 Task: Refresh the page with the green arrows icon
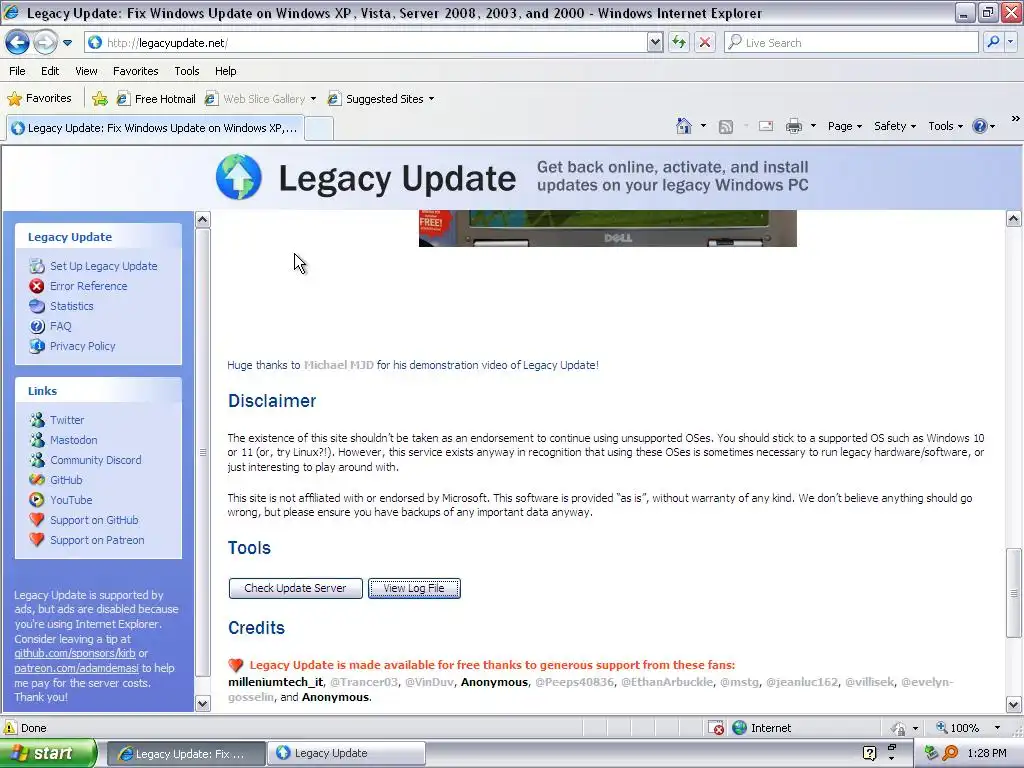[679, 43]
